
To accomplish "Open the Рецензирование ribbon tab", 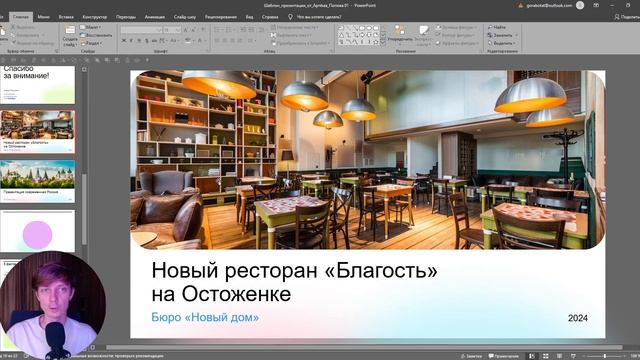I will tap(221, 17).
